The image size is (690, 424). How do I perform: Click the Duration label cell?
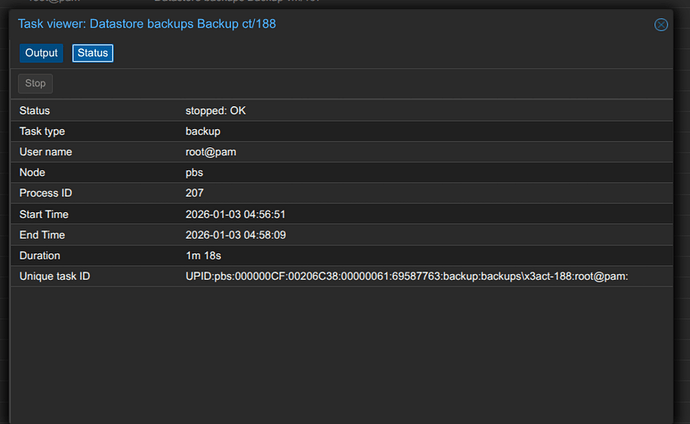[x=42, y=255]
